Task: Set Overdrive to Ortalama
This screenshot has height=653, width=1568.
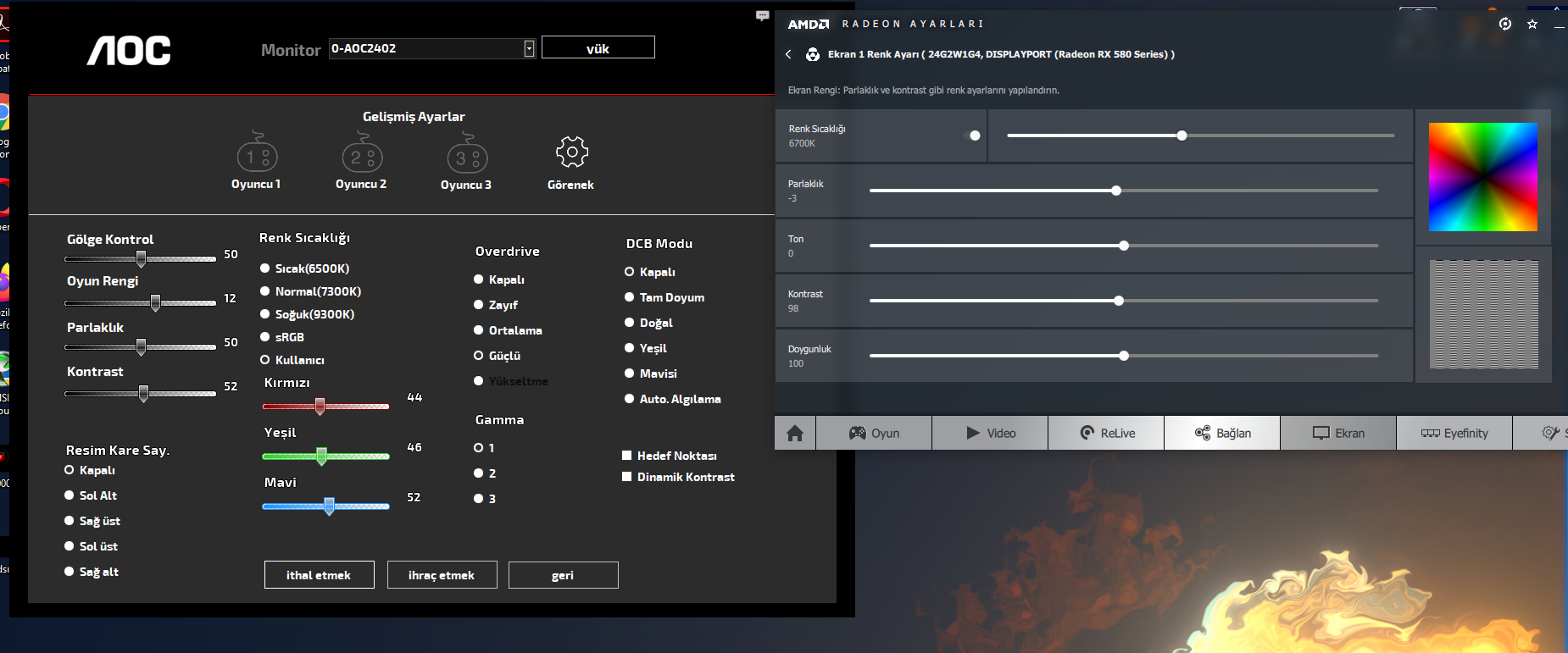Action: pos(479,330)
